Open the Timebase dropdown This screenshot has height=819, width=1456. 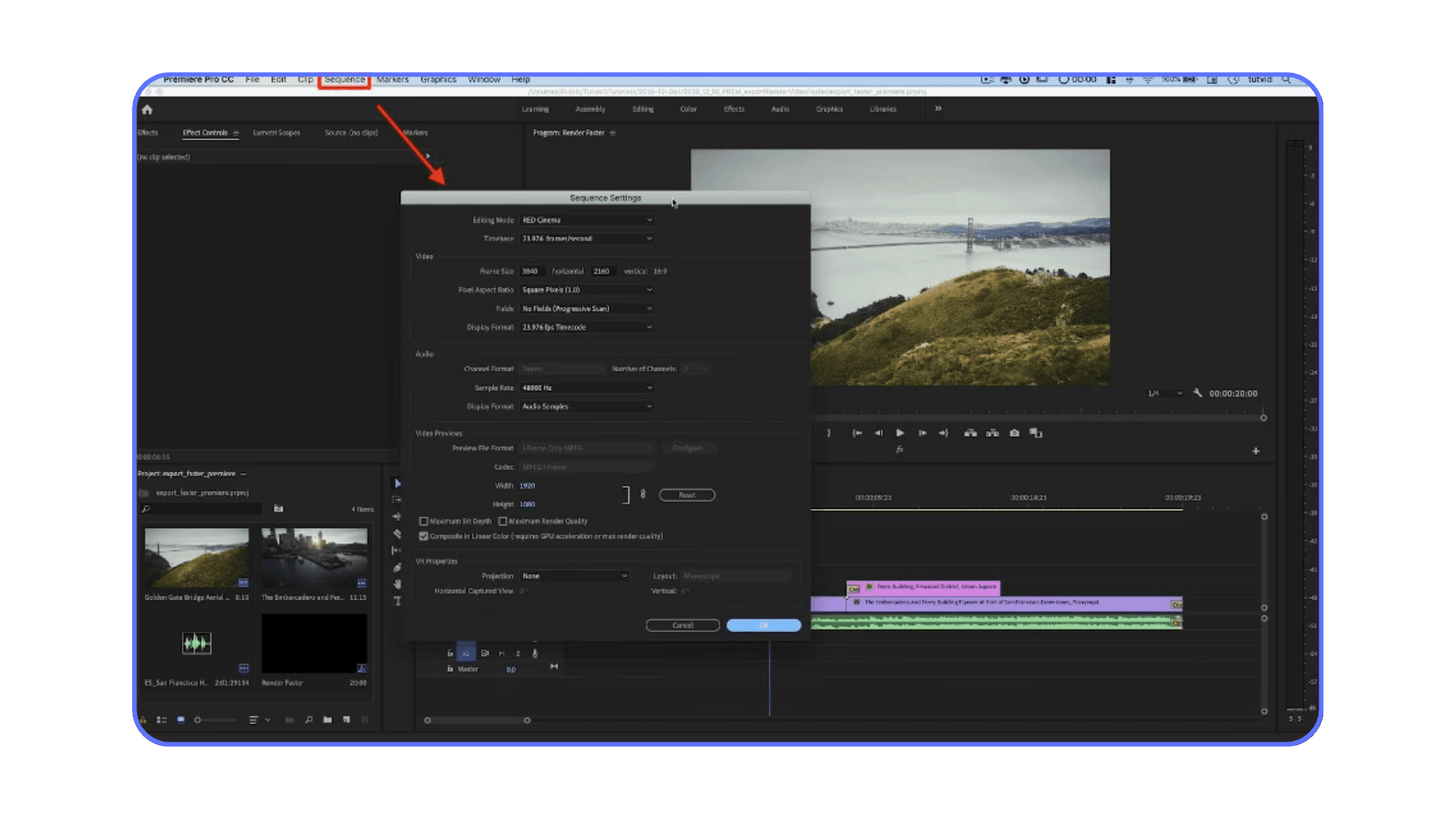(x=587, y=238)
